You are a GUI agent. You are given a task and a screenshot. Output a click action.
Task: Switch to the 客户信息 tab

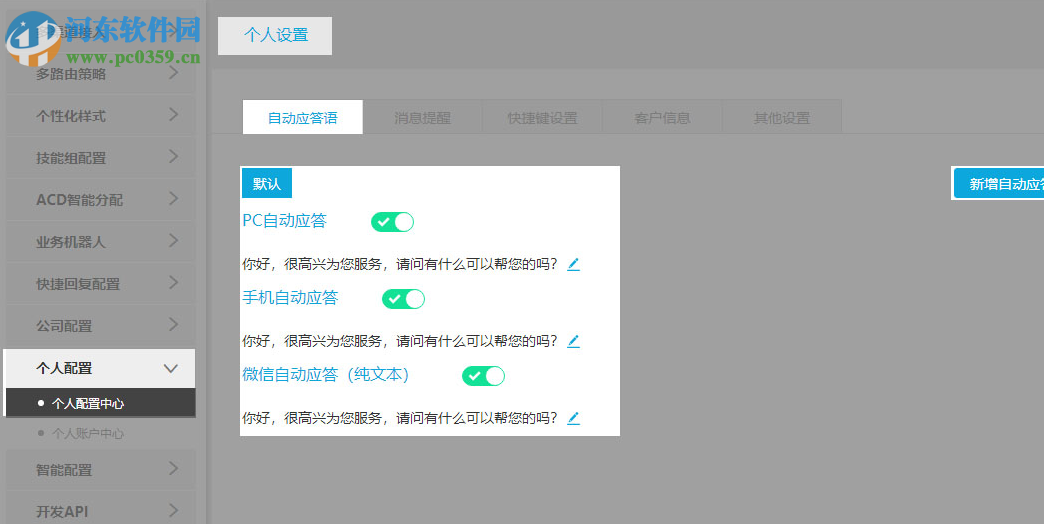click(662, 118)
